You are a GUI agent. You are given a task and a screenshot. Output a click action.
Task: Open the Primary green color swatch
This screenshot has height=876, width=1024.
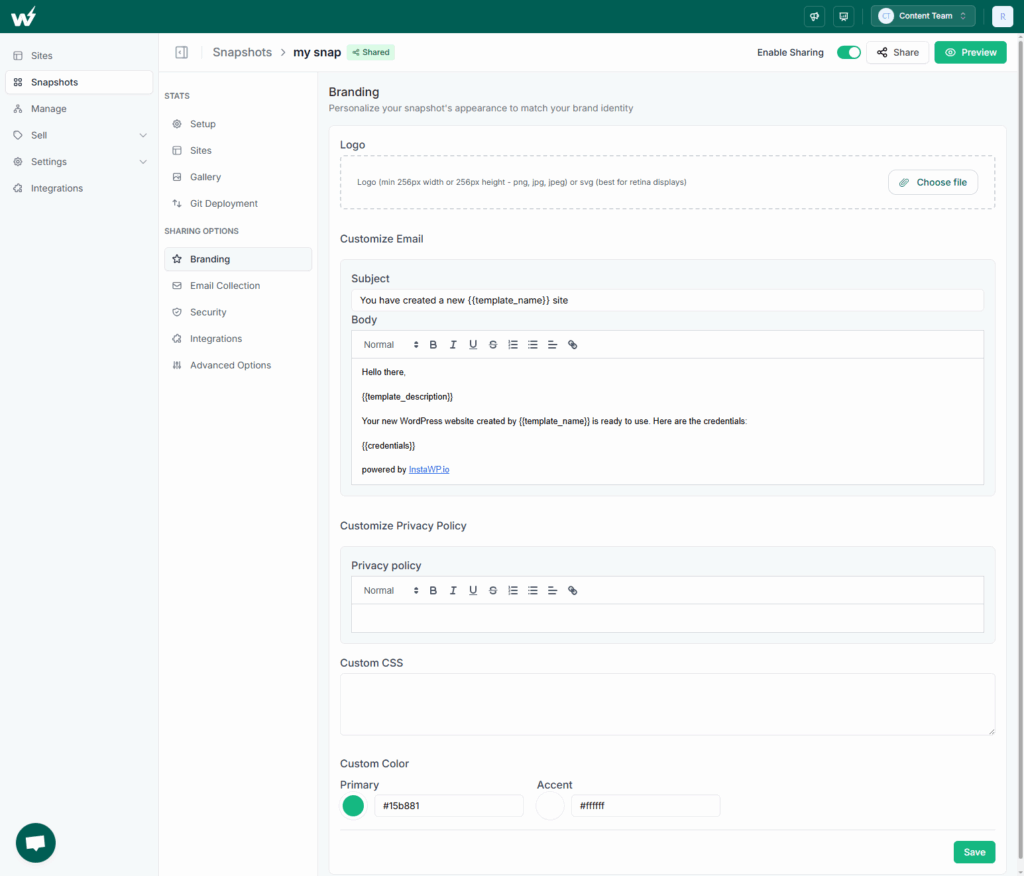pyautogui.click(x=353, y=806)
